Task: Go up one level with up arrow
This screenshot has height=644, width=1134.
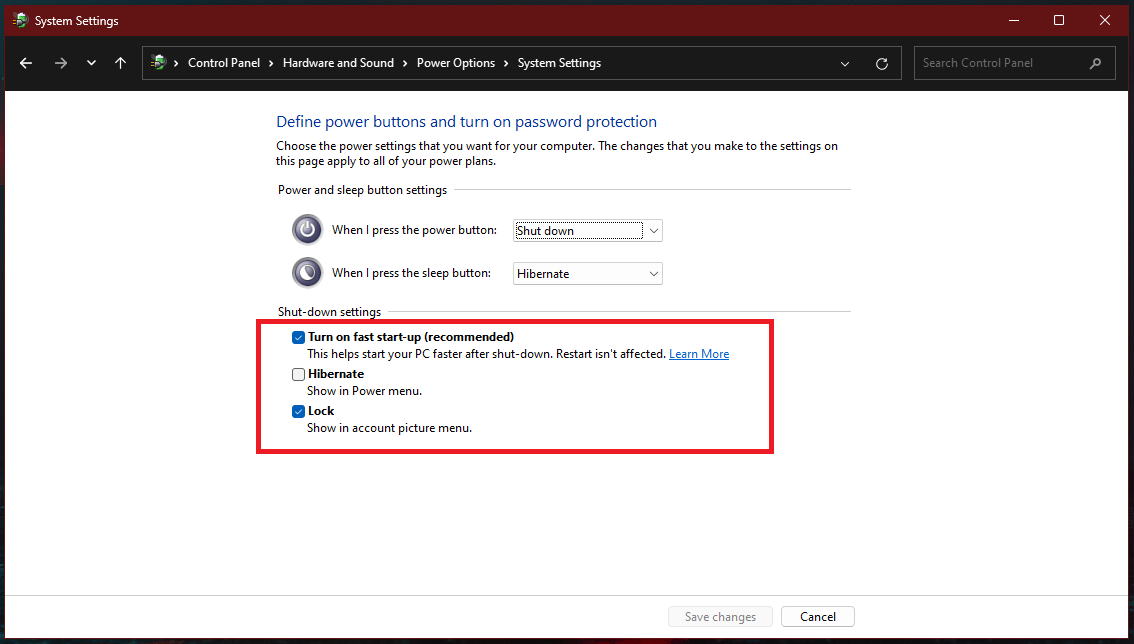Action: click(121, 63)
